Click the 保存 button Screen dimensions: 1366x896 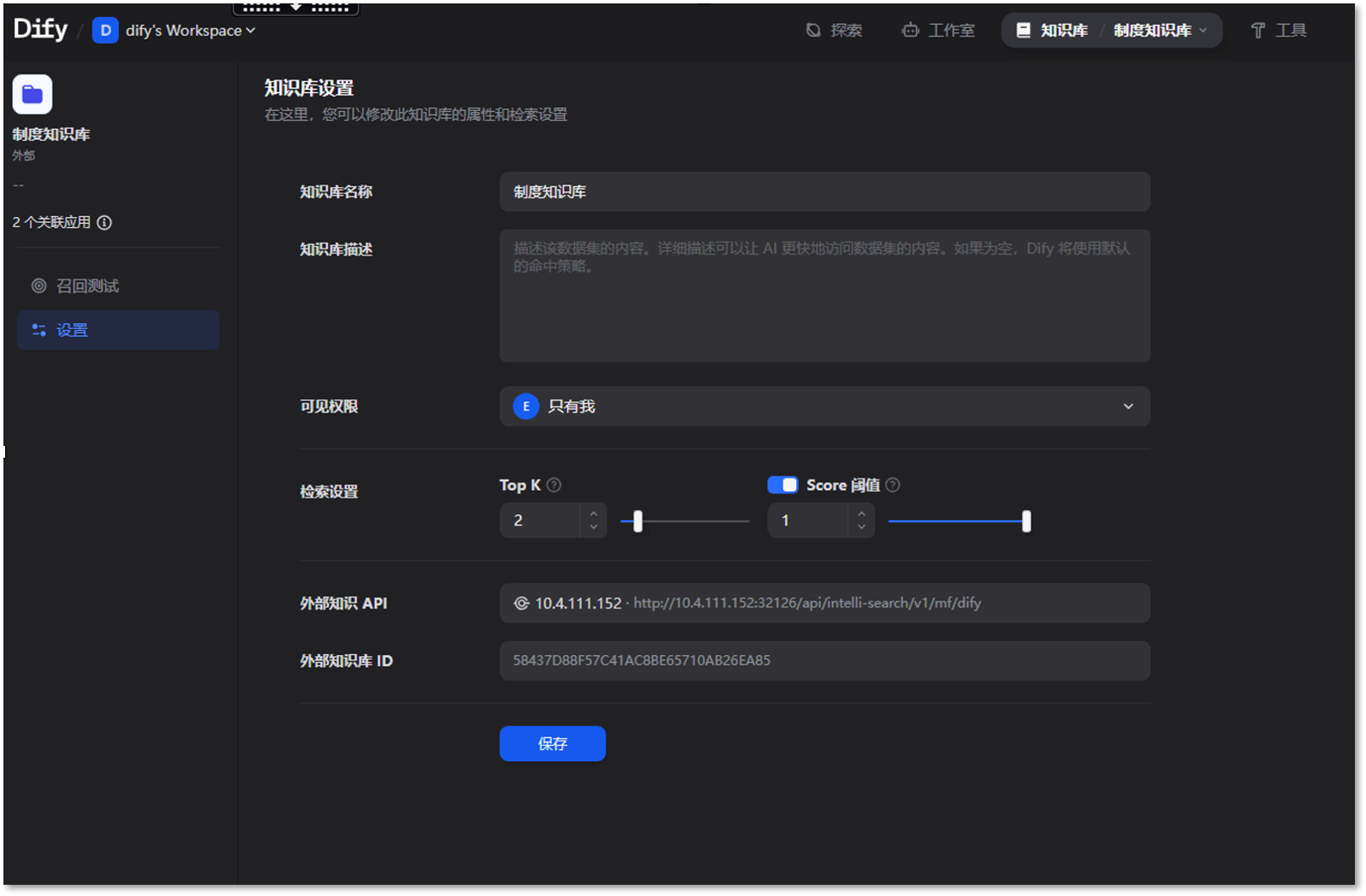coord(552,744)
